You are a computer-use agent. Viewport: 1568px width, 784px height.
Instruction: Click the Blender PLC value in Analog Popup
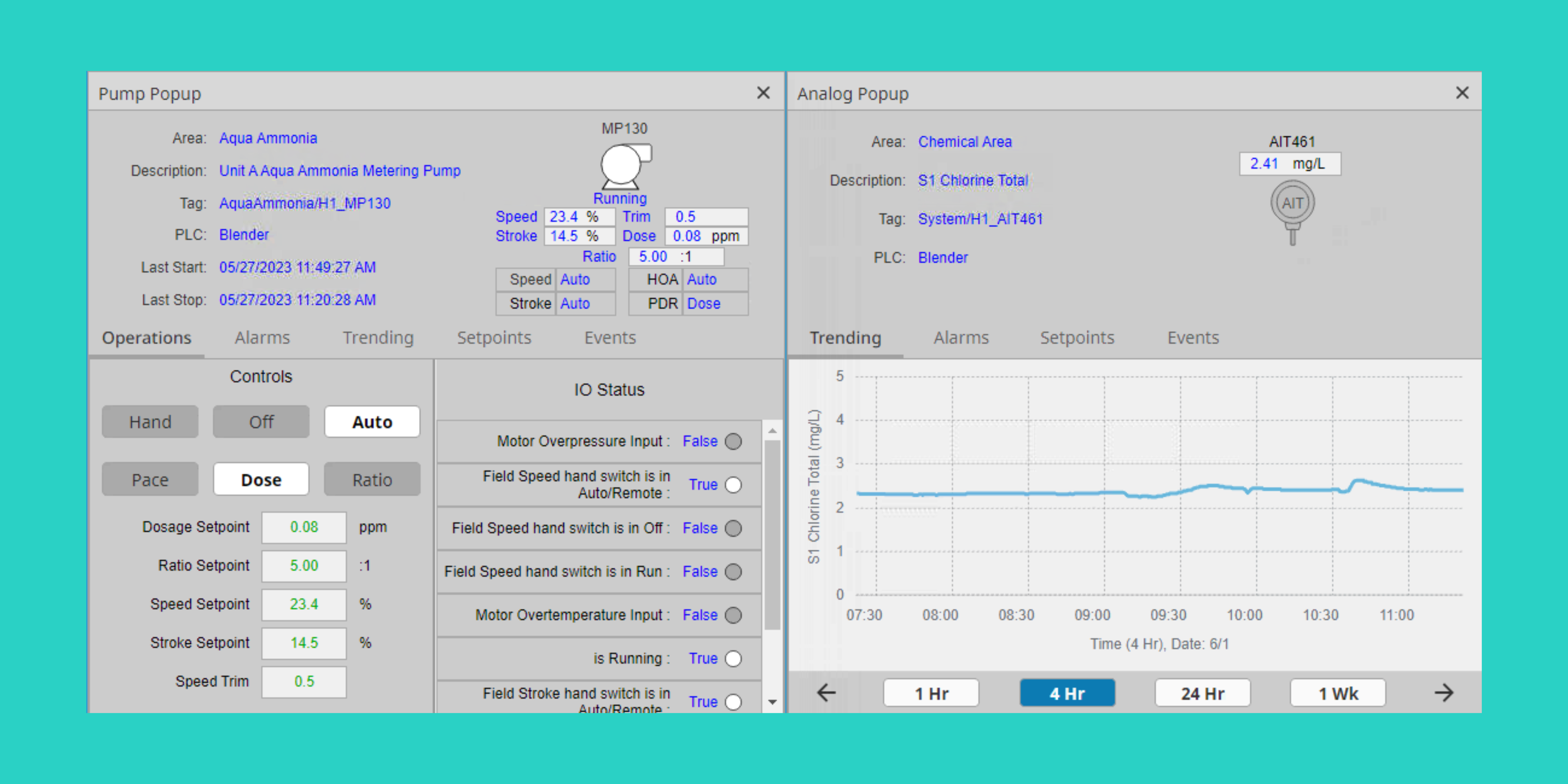click(943, 258)
